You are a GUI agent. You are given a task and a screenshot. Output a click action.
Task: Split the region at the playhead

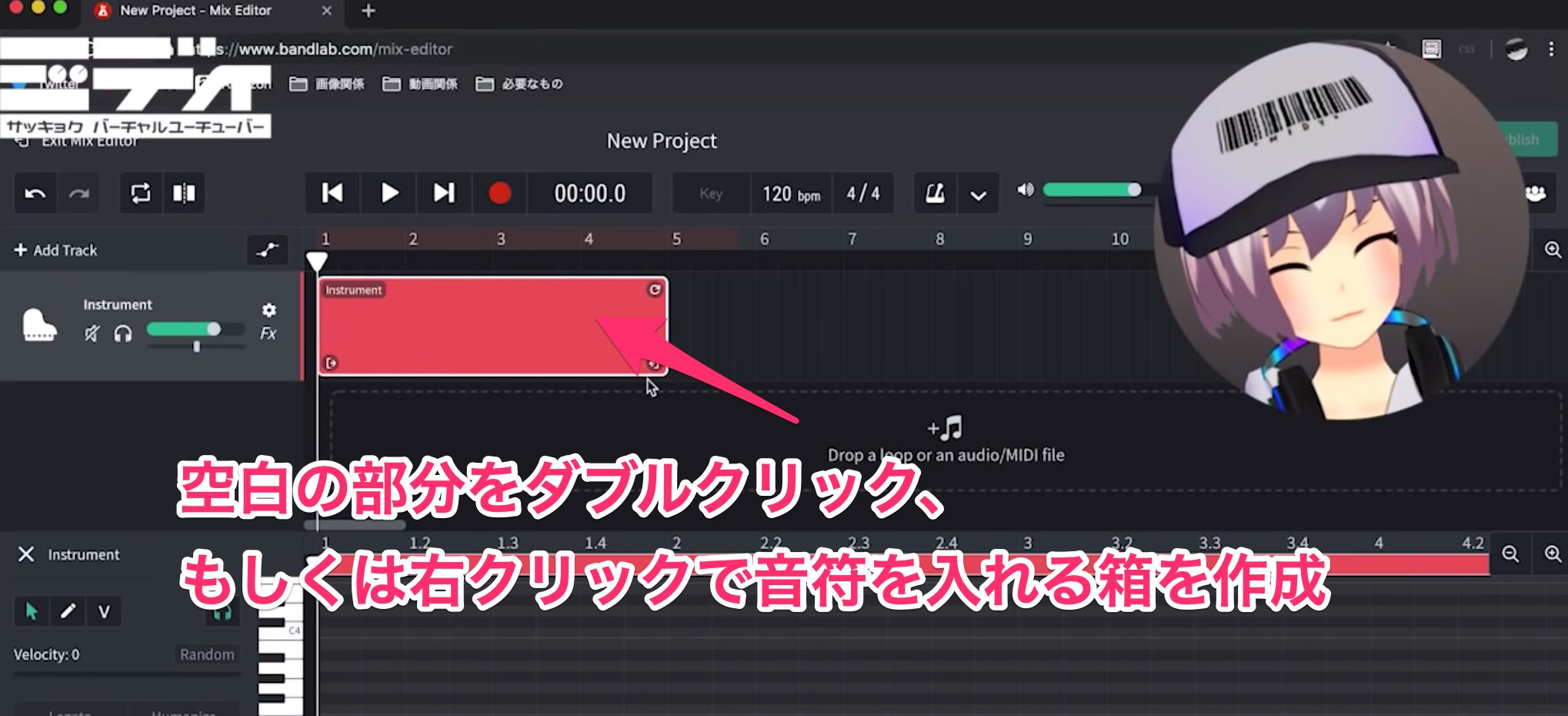tap(184, 193)
